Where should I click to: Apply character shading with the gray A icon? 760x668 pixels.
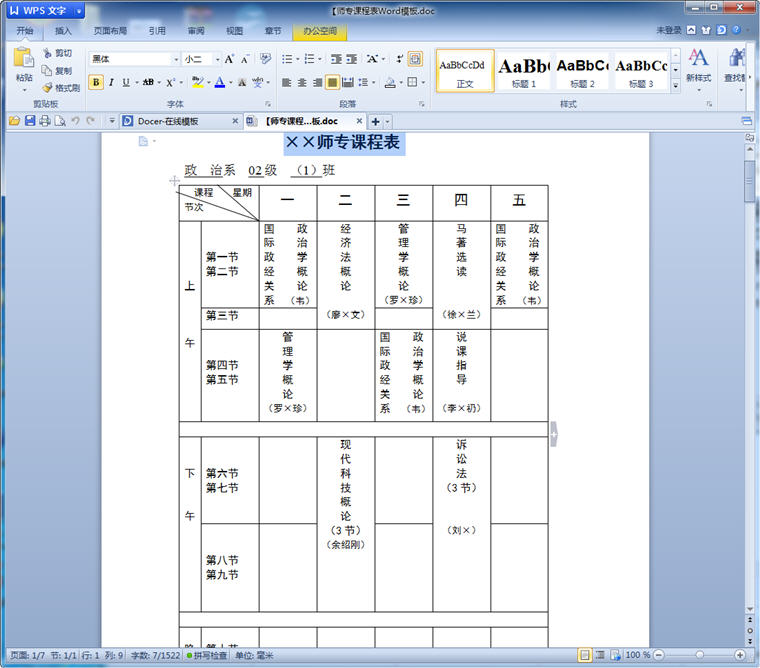242,82
